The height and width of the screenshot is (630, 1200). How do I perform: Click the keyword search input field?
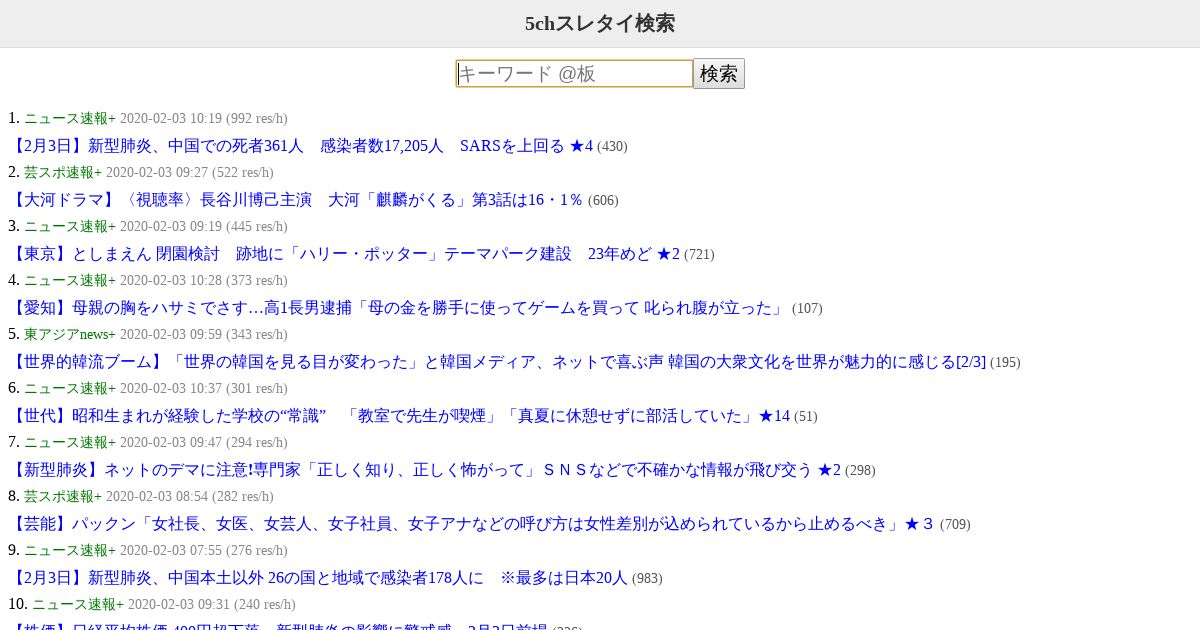point(574,74)
